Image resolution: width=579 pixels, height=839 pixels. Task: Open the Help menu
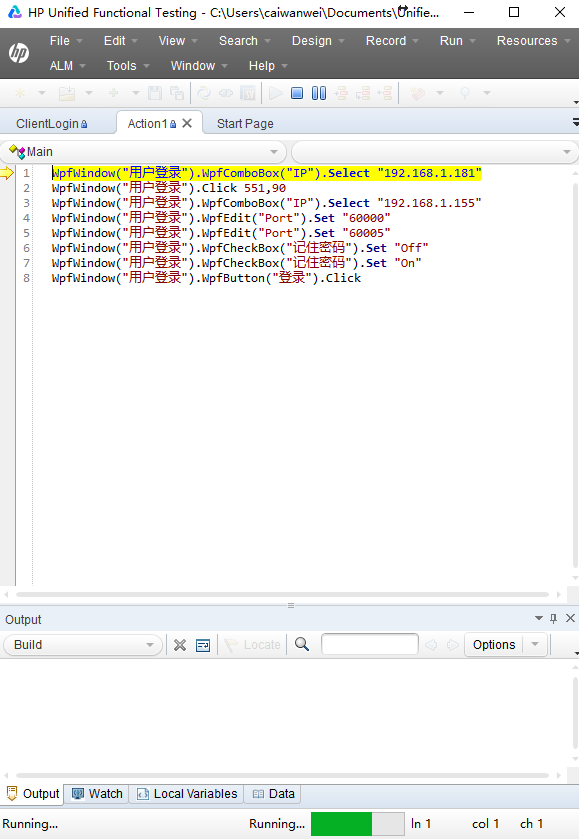point(268,66)
